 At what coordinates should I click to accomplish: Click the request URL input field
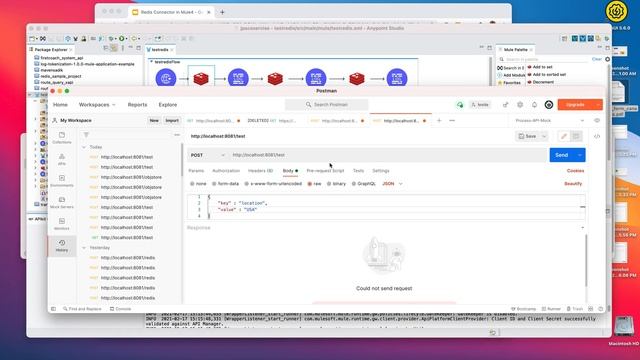point(388,155)
